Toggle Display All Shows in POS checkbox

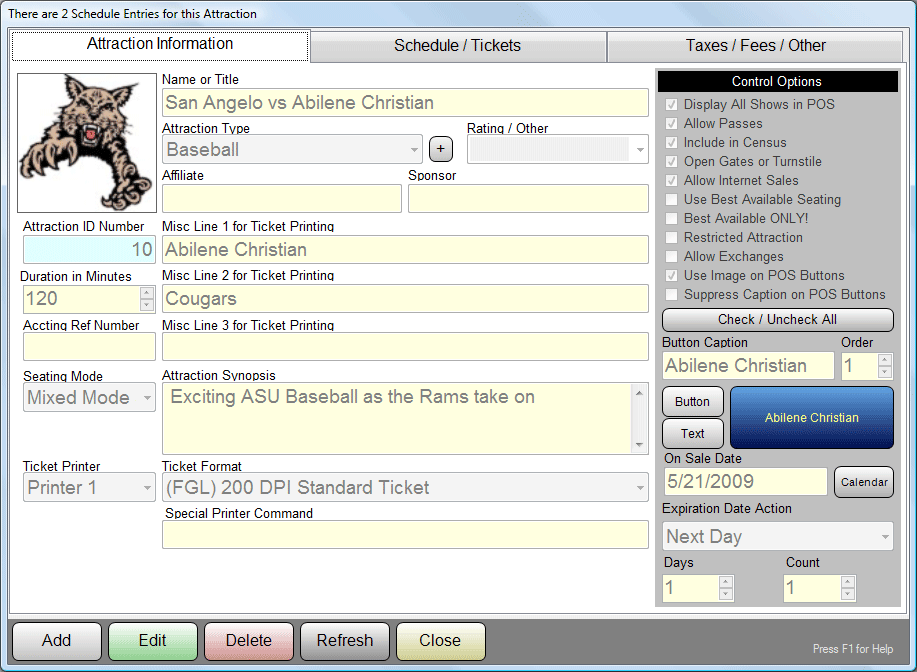pyautogui.click(x=671, y=105)
